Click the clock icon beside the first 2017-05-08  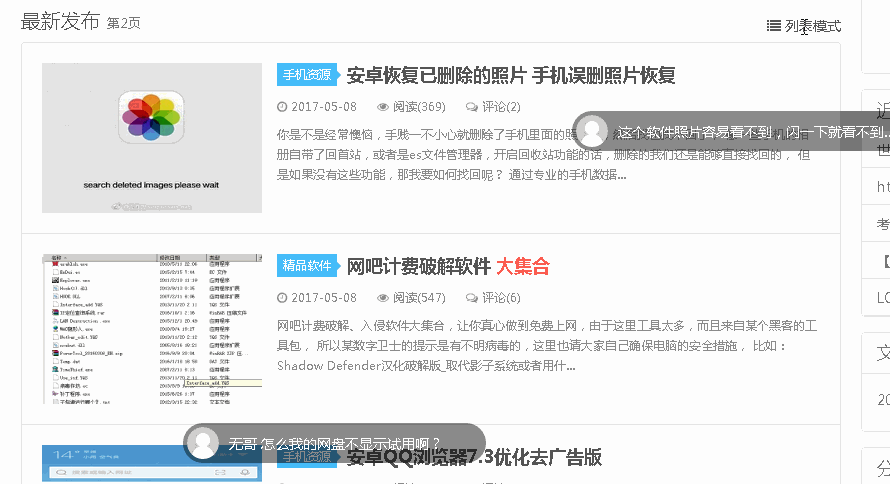(282, 107)
